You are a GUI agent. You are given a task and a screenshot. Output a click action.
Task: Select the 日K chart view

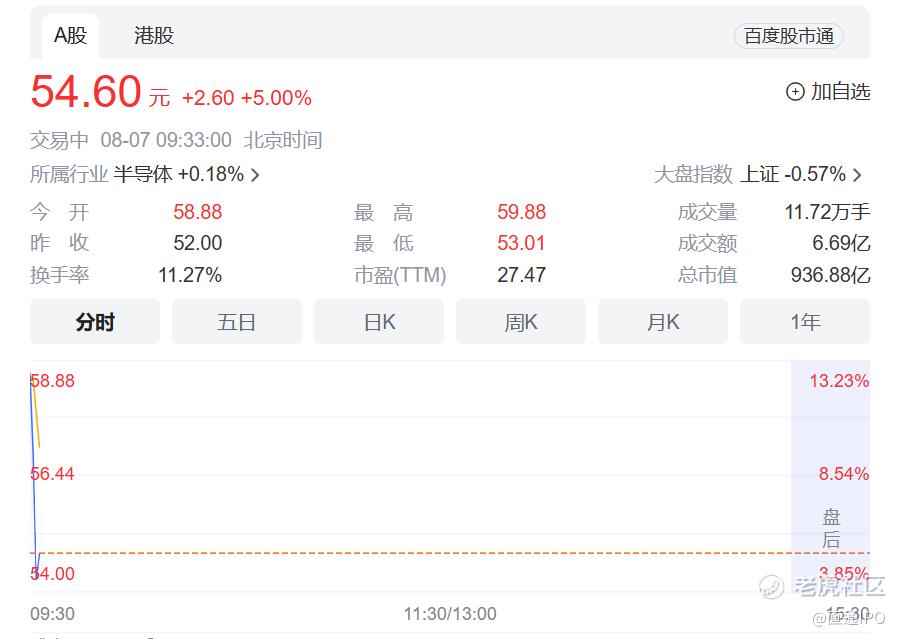point(379,322)
